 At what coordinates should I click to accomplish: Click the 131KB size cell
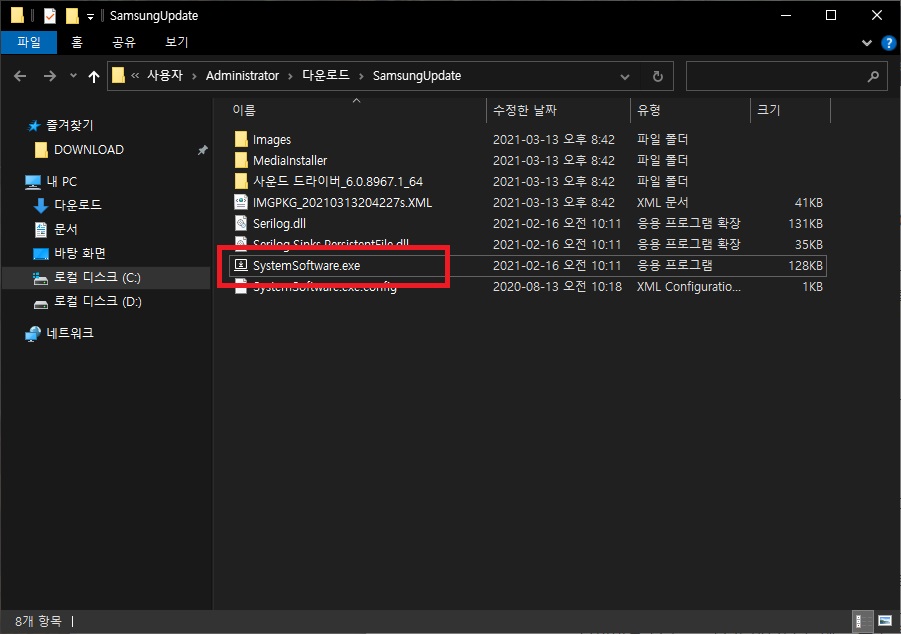(x=805, y=223)
